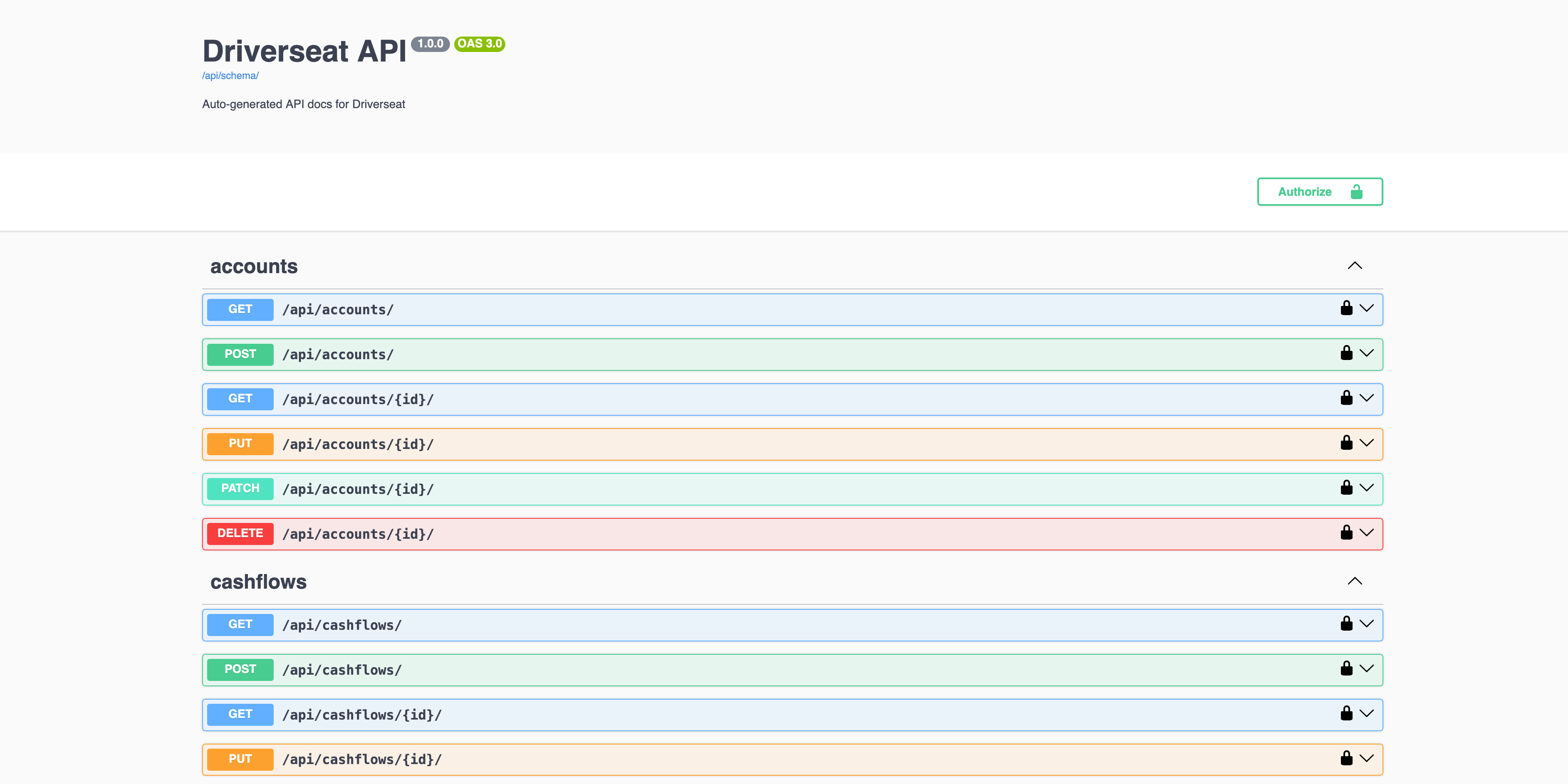
Task: Click lock icon on PATCH /api/accounts/{id}/ row
Action: click(1346, 488)
